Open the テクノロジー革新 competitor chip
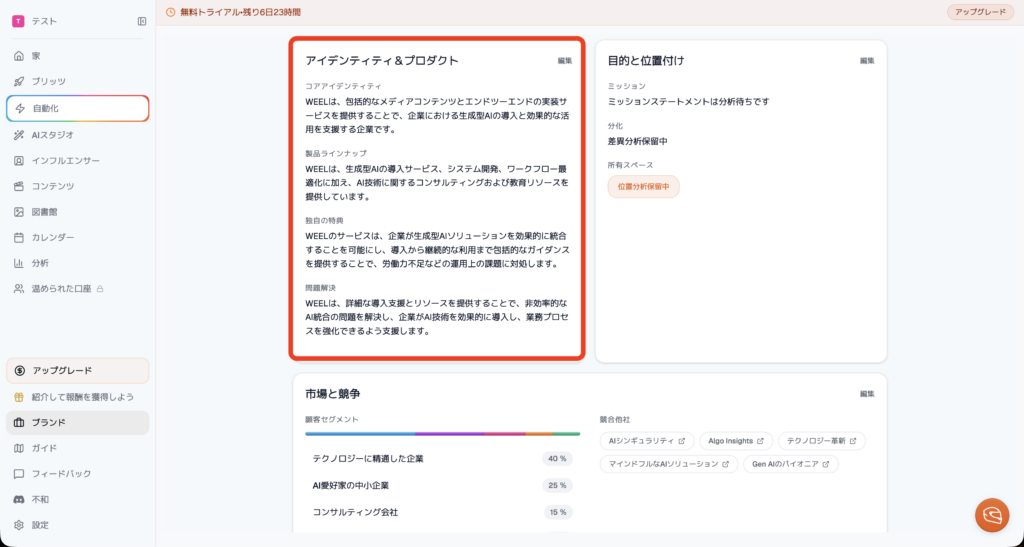Image resolution: width=1024 pixels, height=547 pixels. (x=822, y=441)
